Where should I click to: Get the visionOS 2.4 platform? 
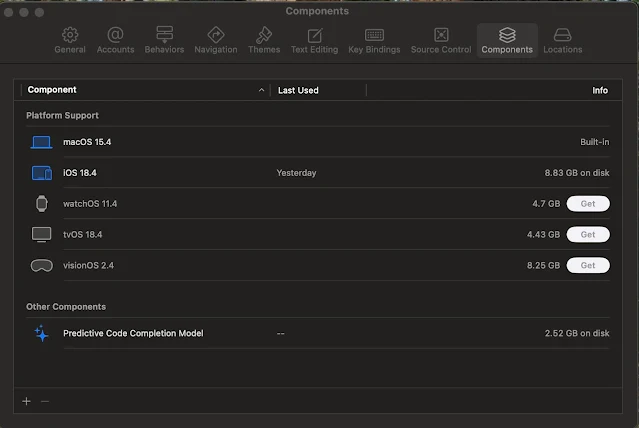click(588, 265)
